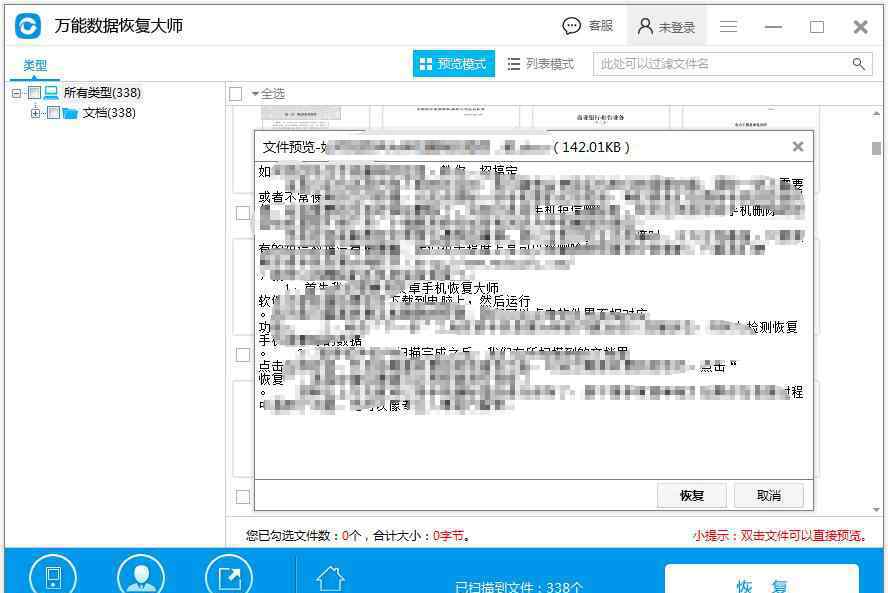Image resolution: width=888 pixels, height=593 pixels.
Task: Click the large 恢复 button in bottom bar
Action: (x=762, y=580)
